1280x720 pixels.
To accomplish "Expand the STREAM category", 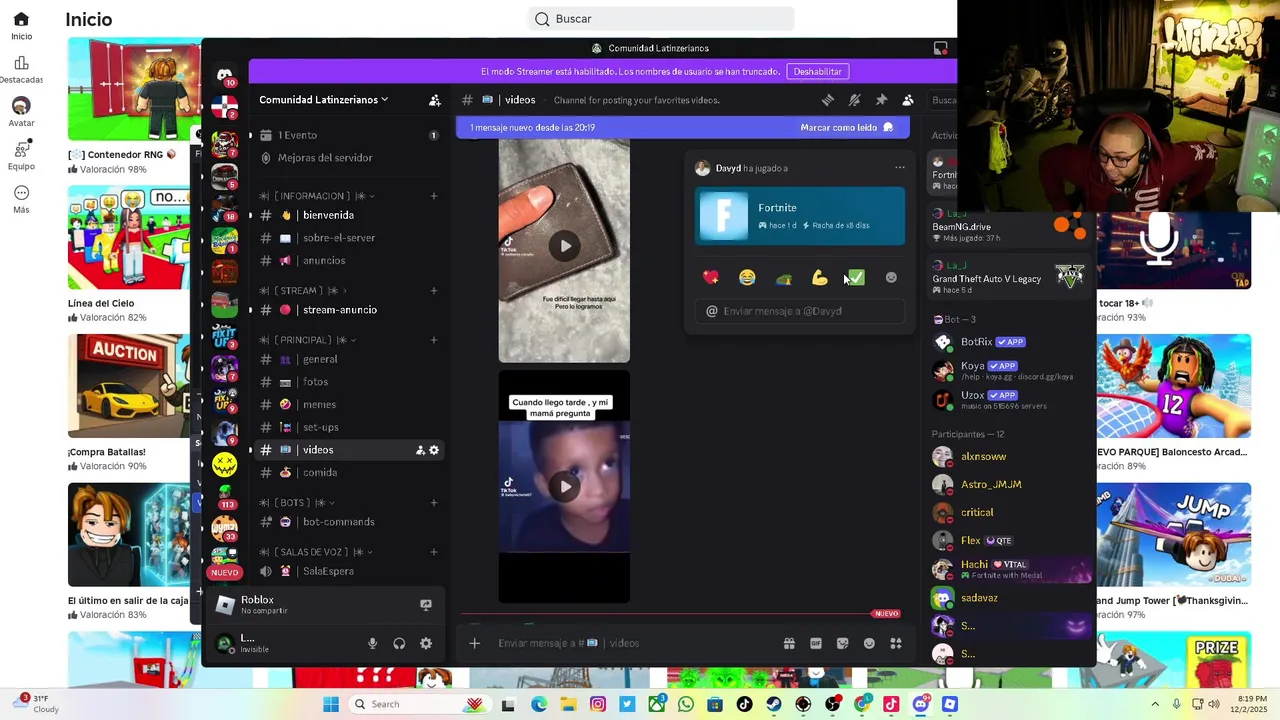I will click(x=304, y=291).
